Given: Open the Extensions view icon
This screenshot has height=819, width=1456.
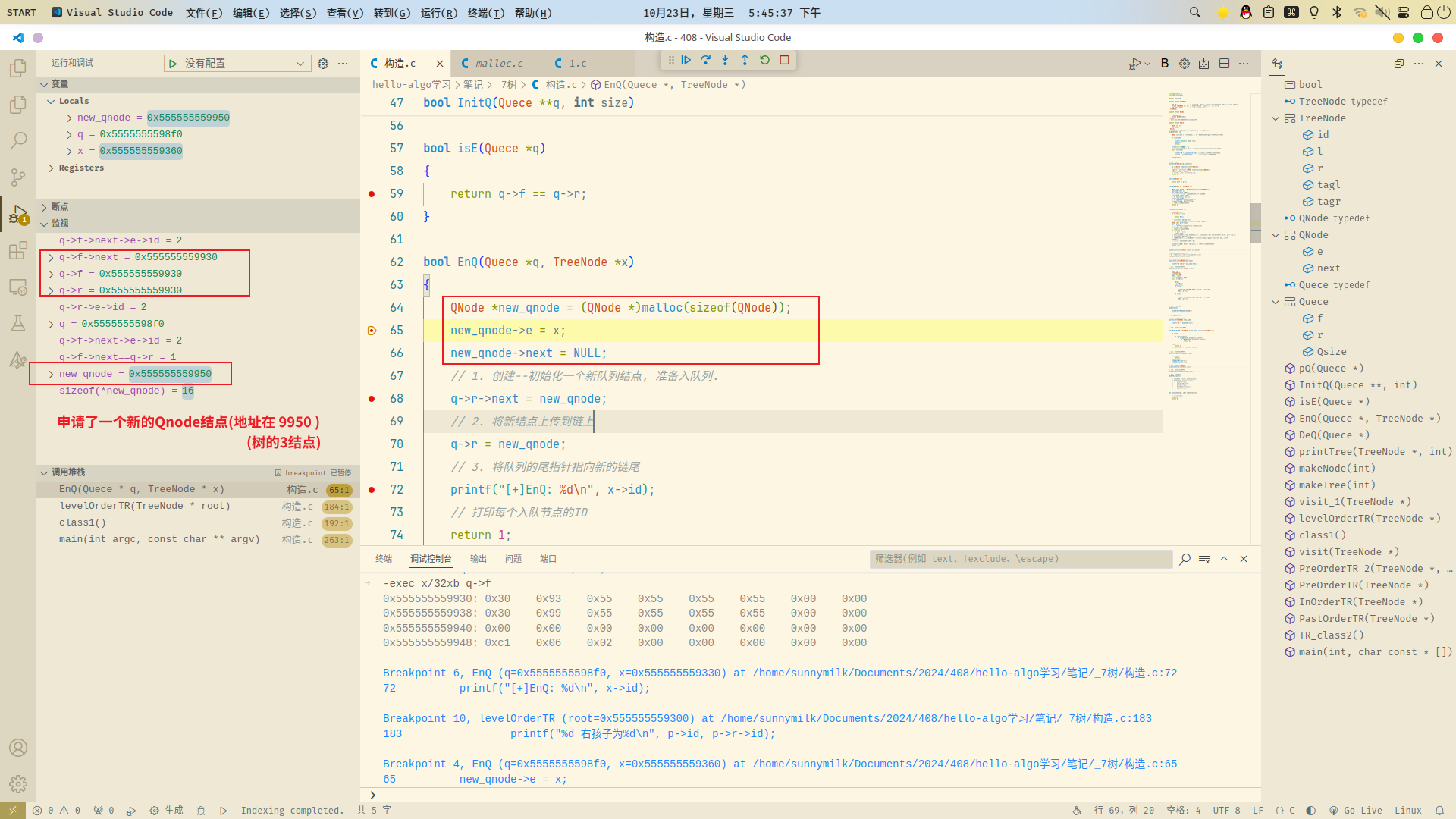Looking at the screenshot, I should pyautogui.click(x=18, y=251).
